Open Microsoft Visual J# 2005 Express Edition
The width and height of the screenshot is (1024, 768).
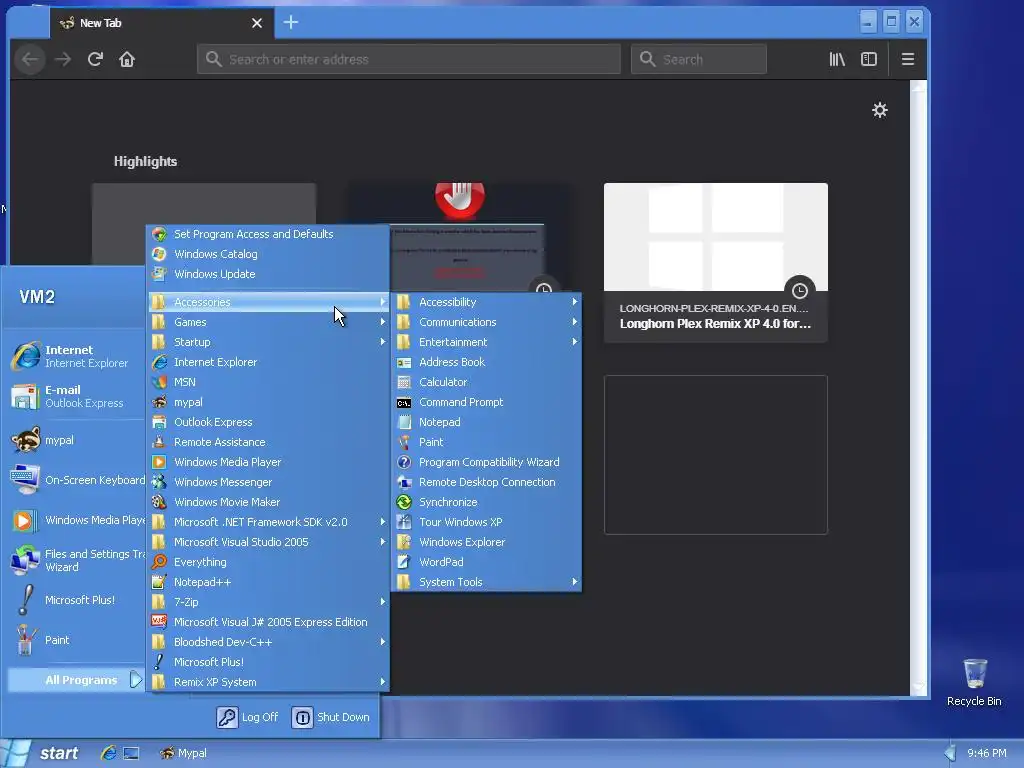point(268,622)
